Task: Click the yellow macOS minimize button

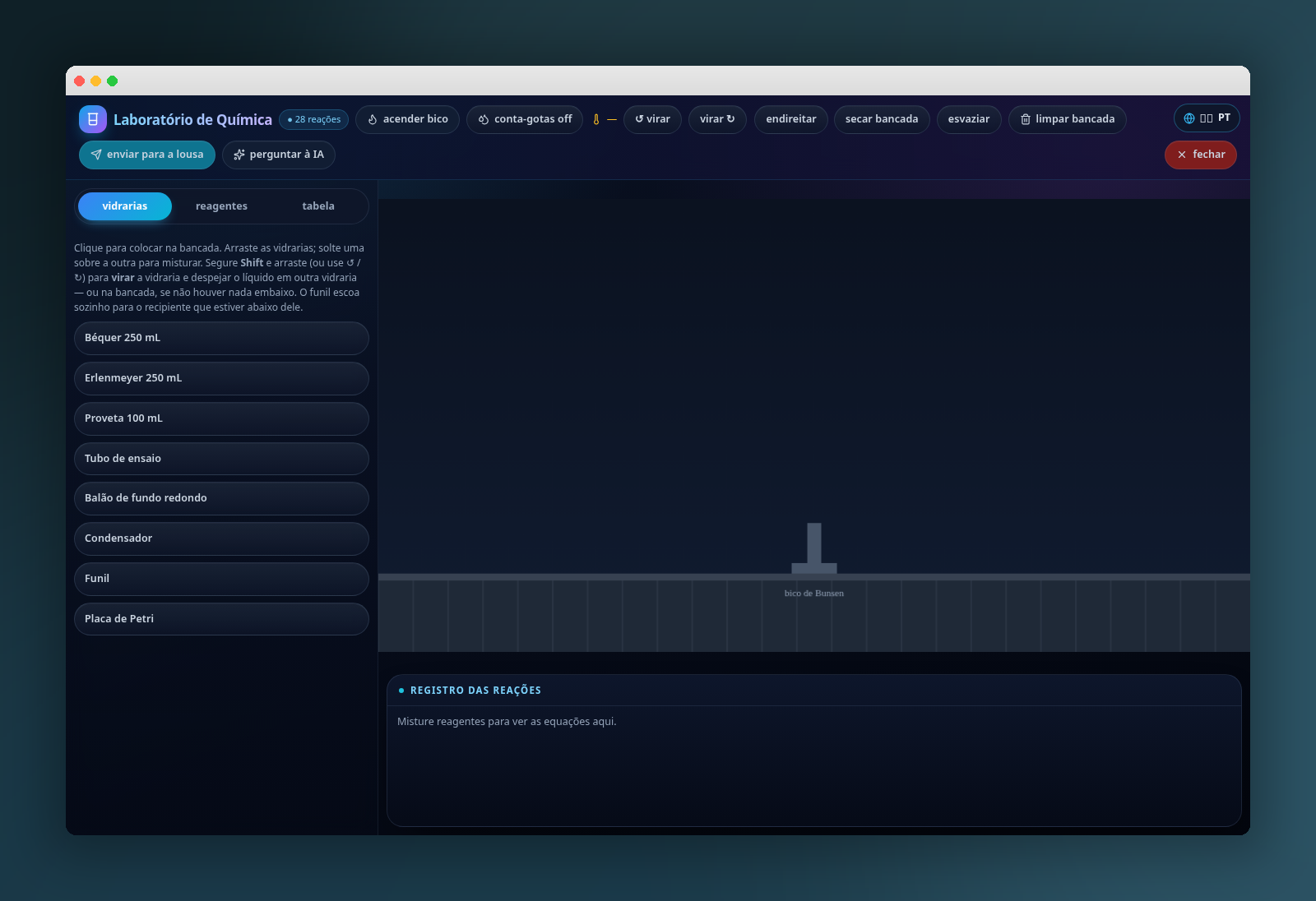Action: click(x=96, y=81)
